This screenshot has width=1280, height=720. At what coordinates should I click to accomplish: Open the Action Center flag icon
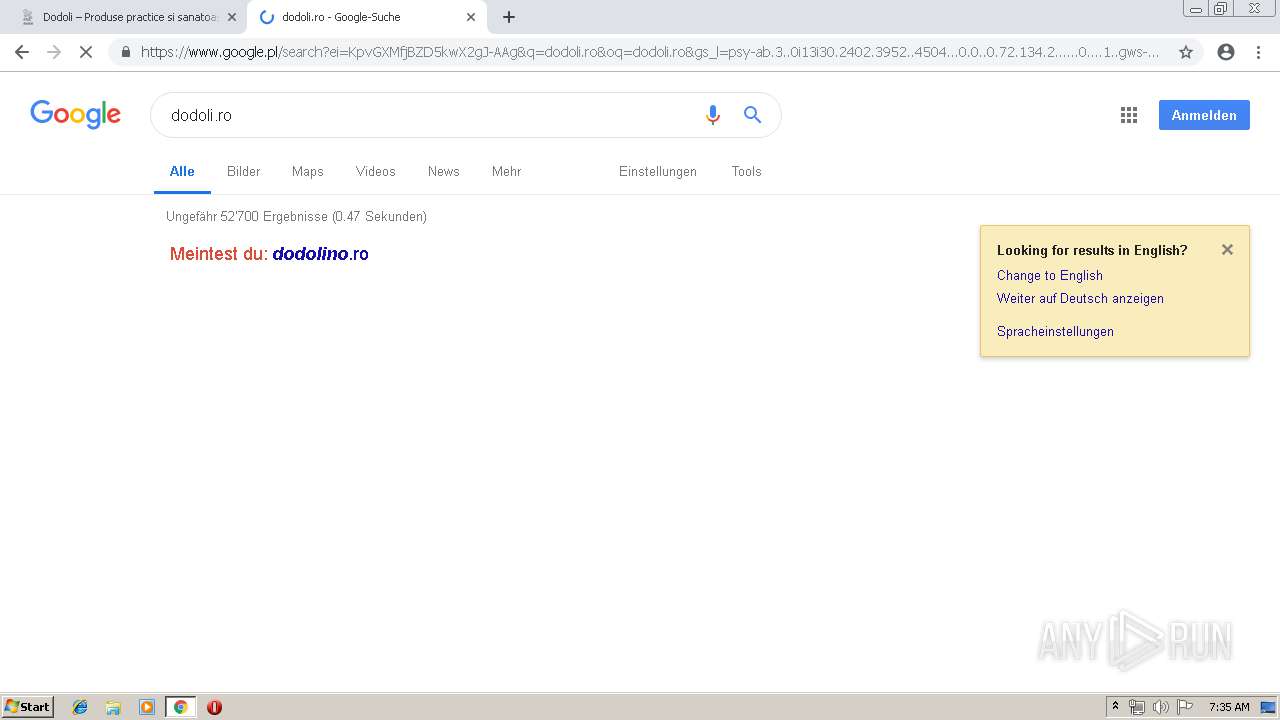tap(1184, 707)
